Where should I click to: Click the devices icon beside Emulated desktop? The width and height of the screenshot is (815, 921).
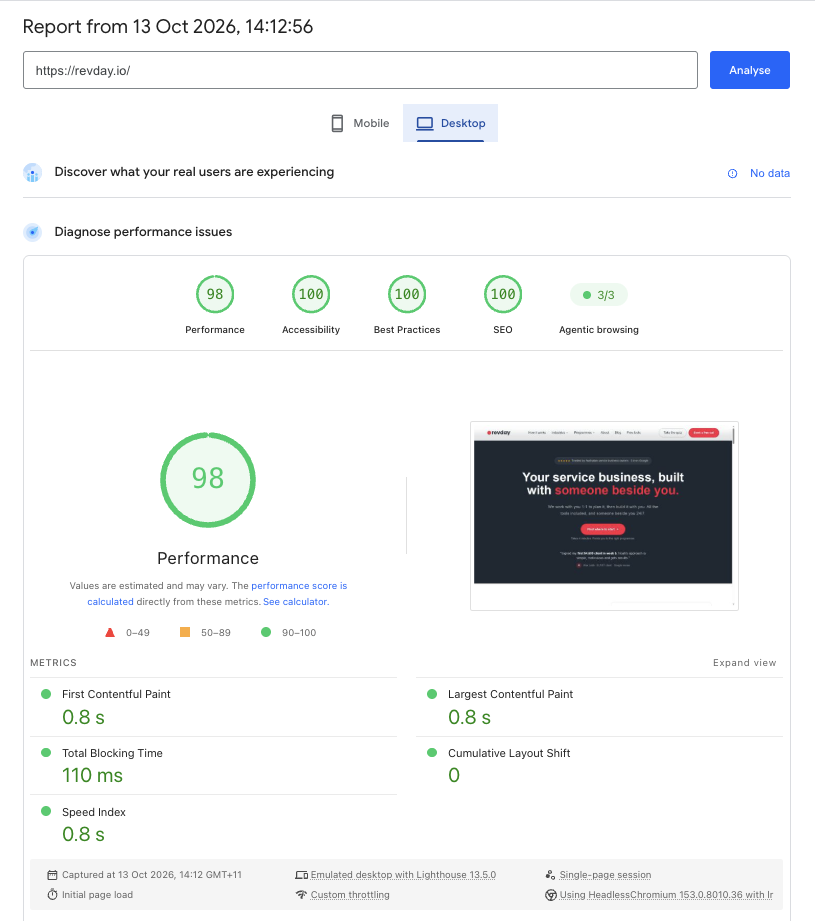pyautogui.click(x=301, y=875)
